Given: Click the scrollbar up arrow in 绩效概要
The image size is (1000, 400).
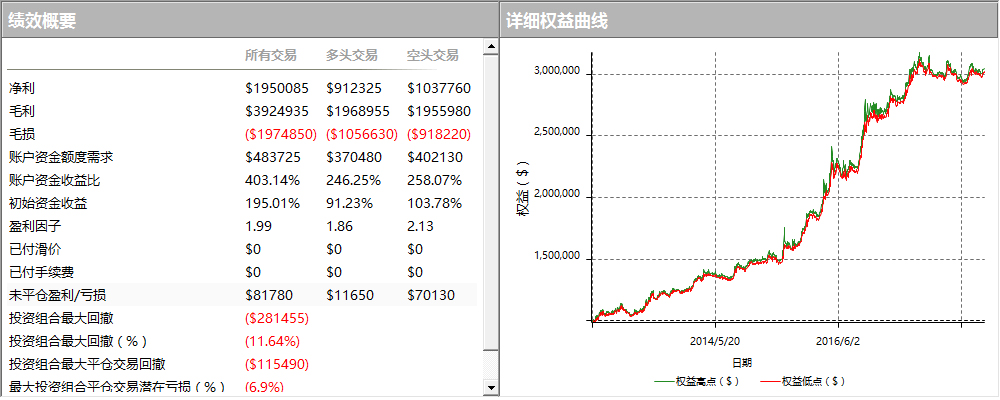Looking at the screenshot, I should (490, 46).
